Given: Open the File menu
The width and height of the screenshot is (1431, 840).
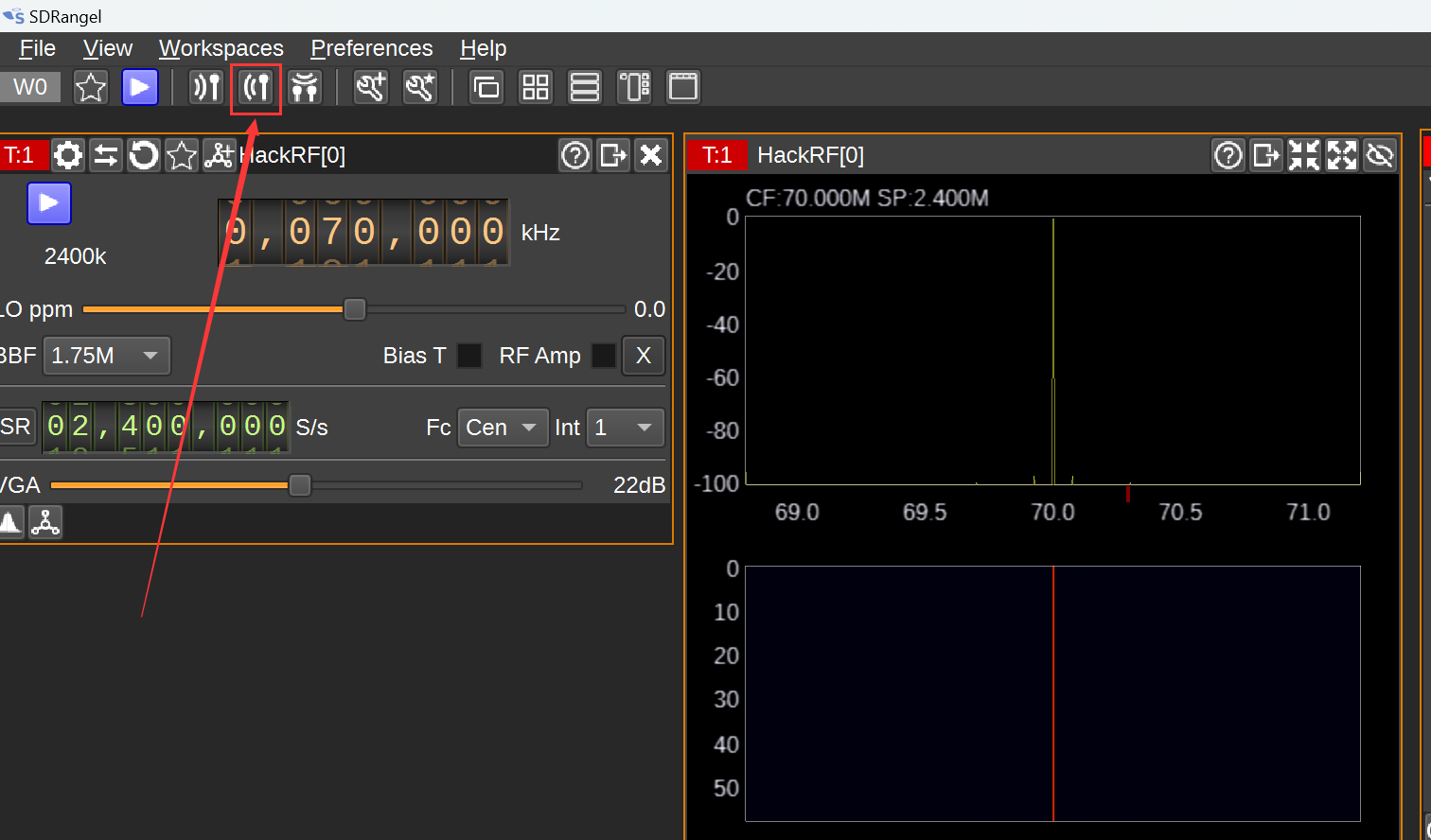Looking at the screenshot, I should pos(38,48).
